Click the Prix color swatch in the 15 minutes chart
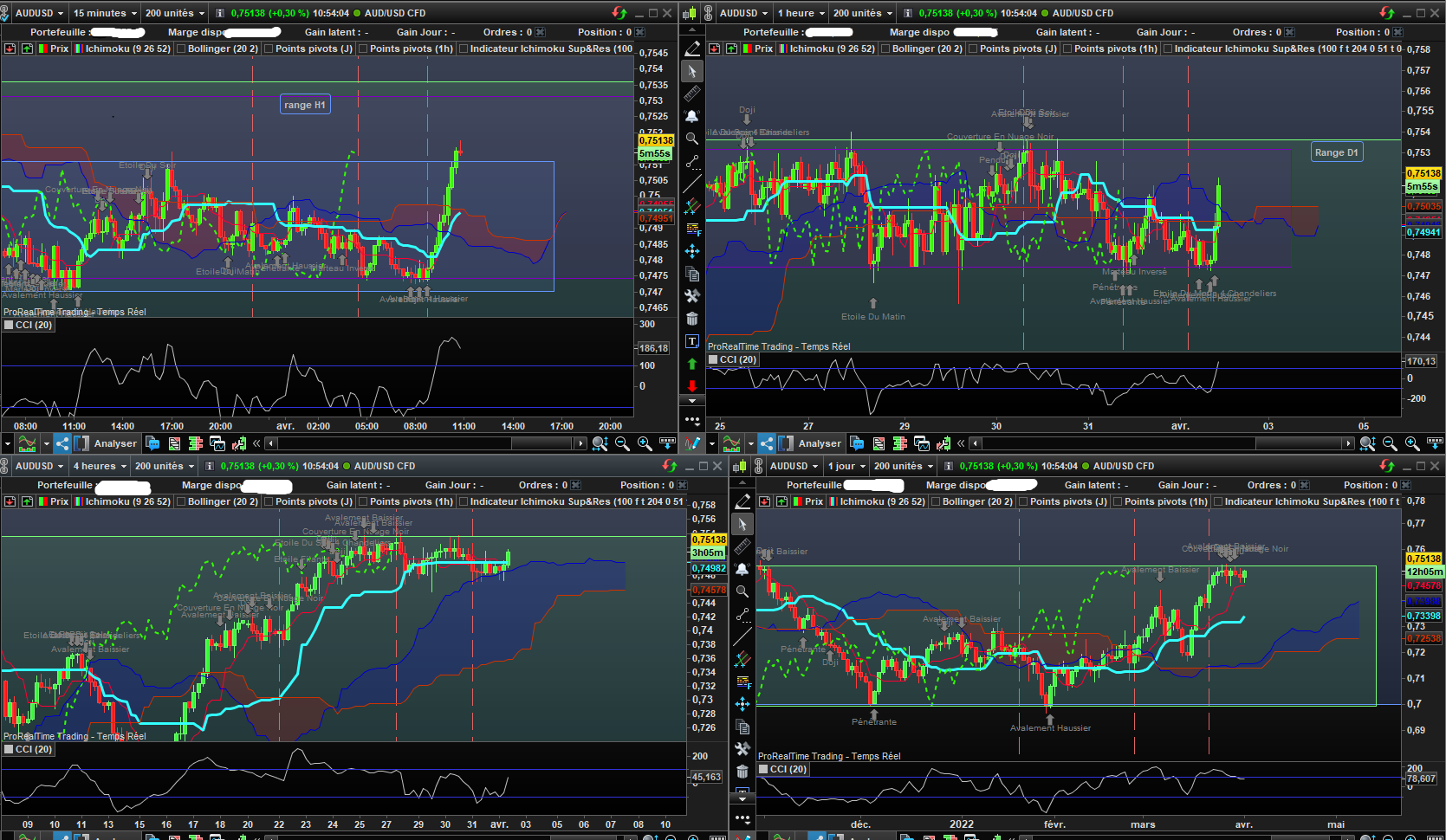This screenshot has height=840, width=1446. point(44,48)
